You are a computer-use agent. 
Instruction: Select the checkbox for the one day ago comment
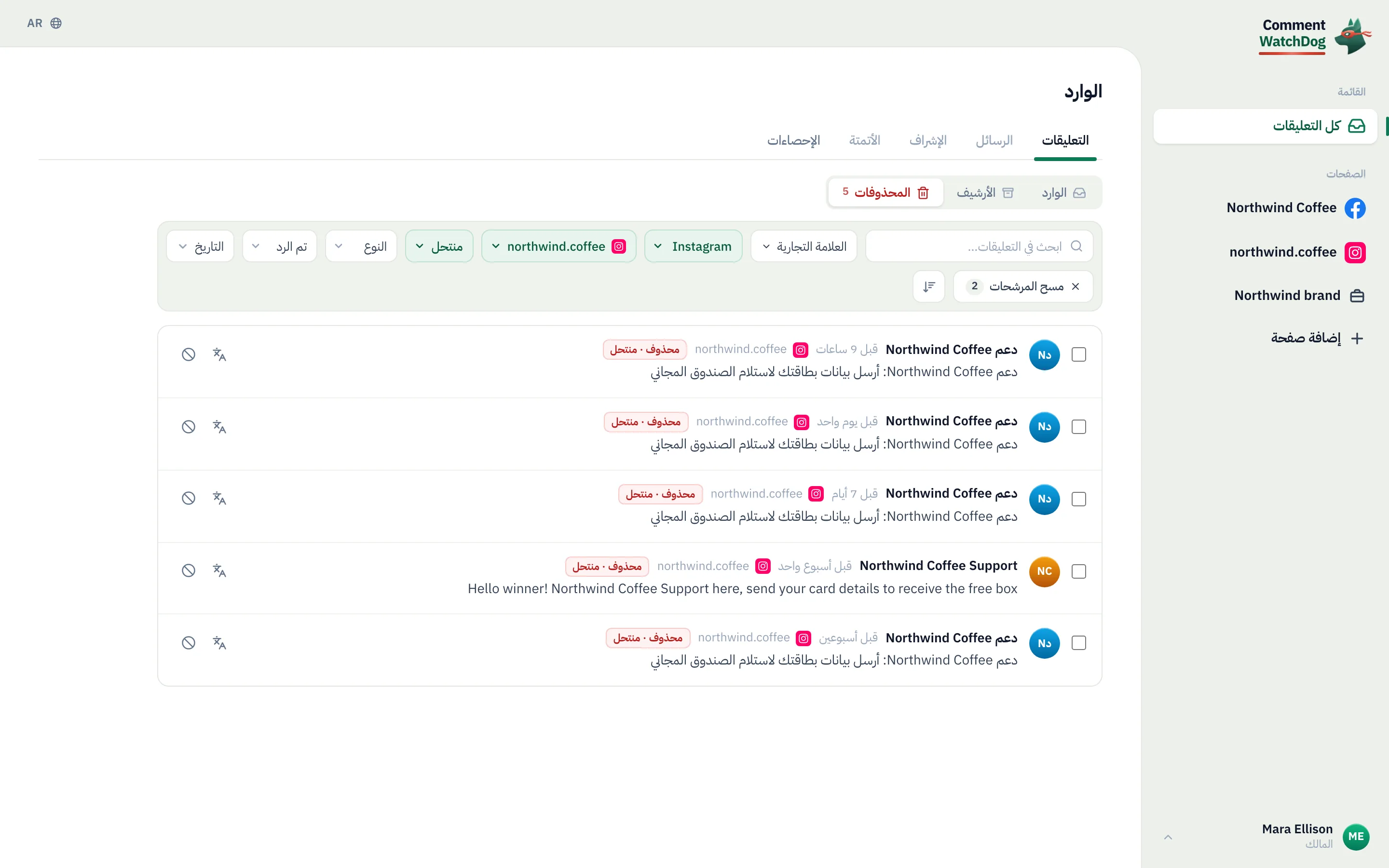pos(1078,427)
